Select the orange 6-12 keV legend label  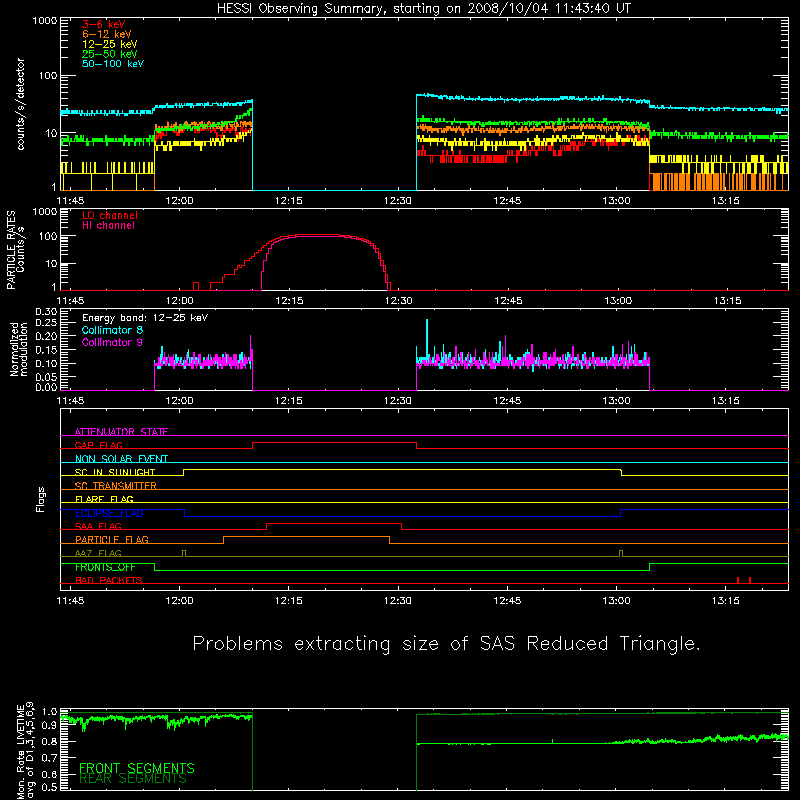(x=107, y=34)
